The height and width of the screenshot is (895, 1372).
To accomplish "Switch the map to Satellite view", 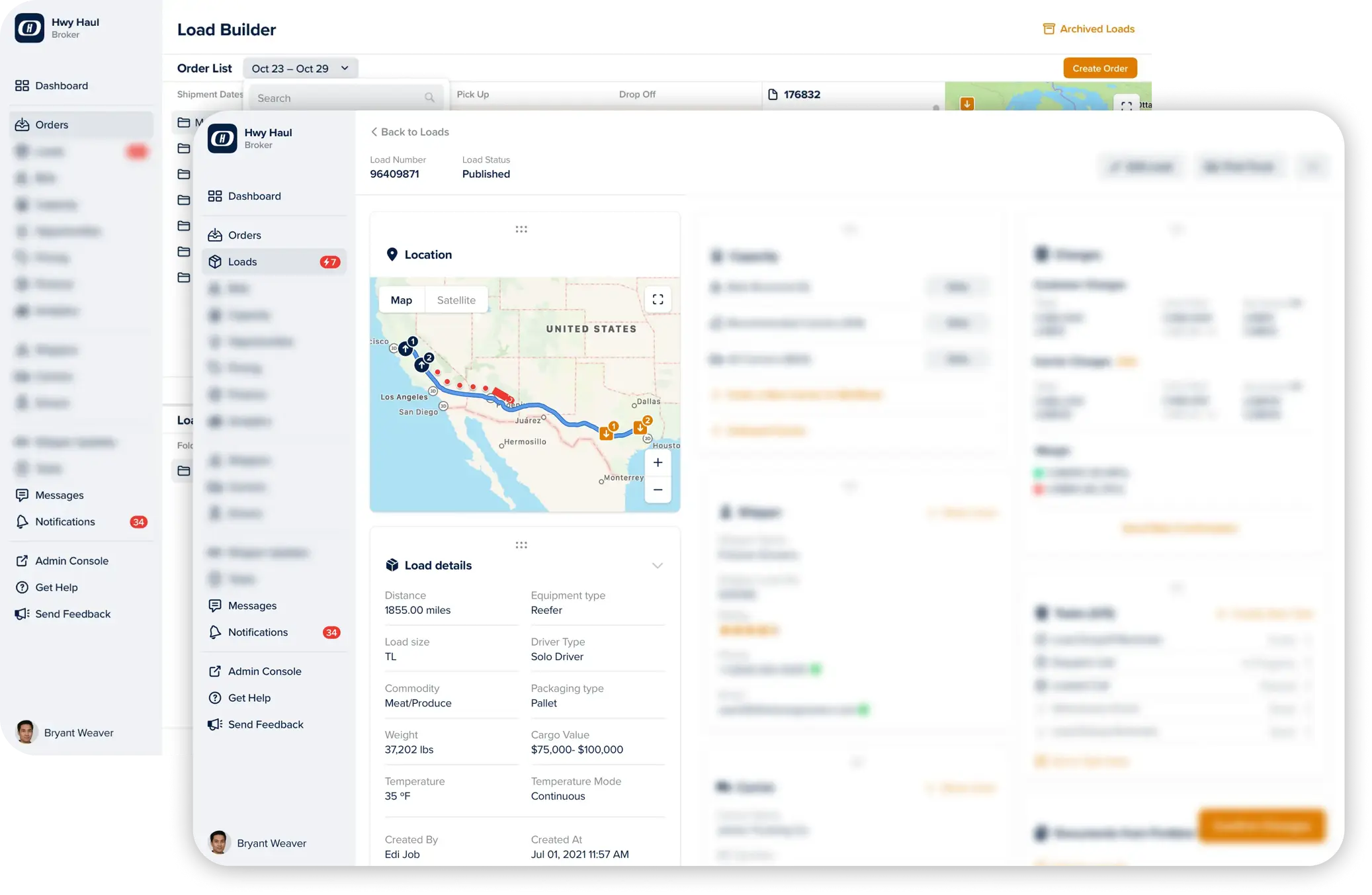I will 456,300.
